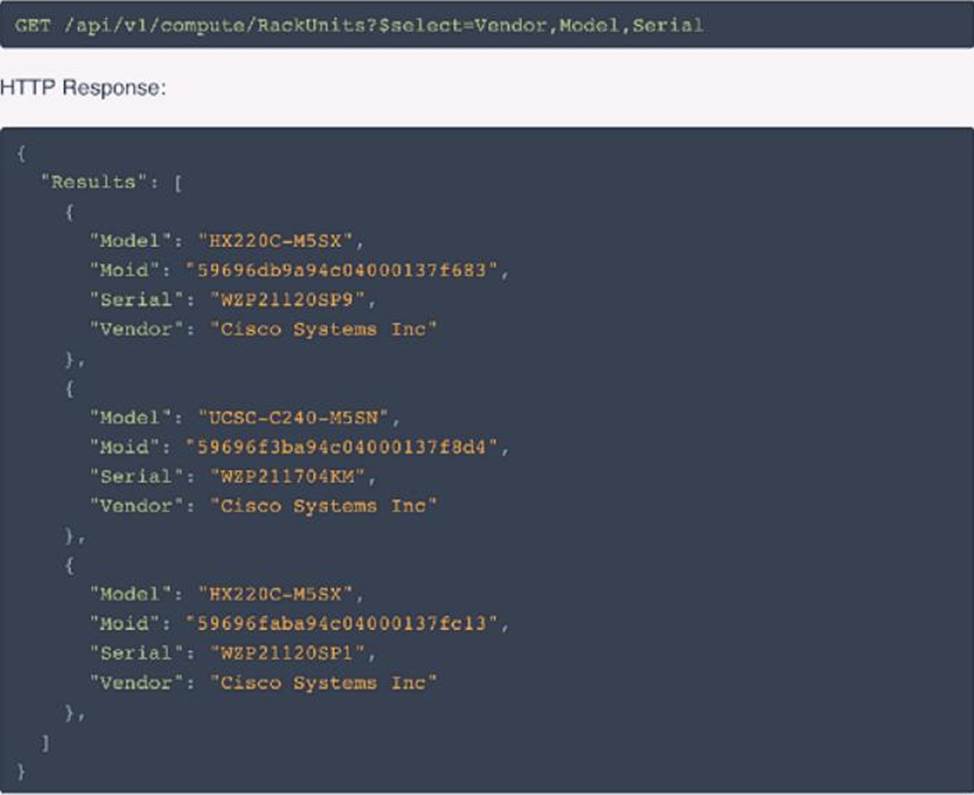The width and height of the screenshot is (974, 795).
Task: Click the "HTTP Response:" label
Action: click(83, 88)
